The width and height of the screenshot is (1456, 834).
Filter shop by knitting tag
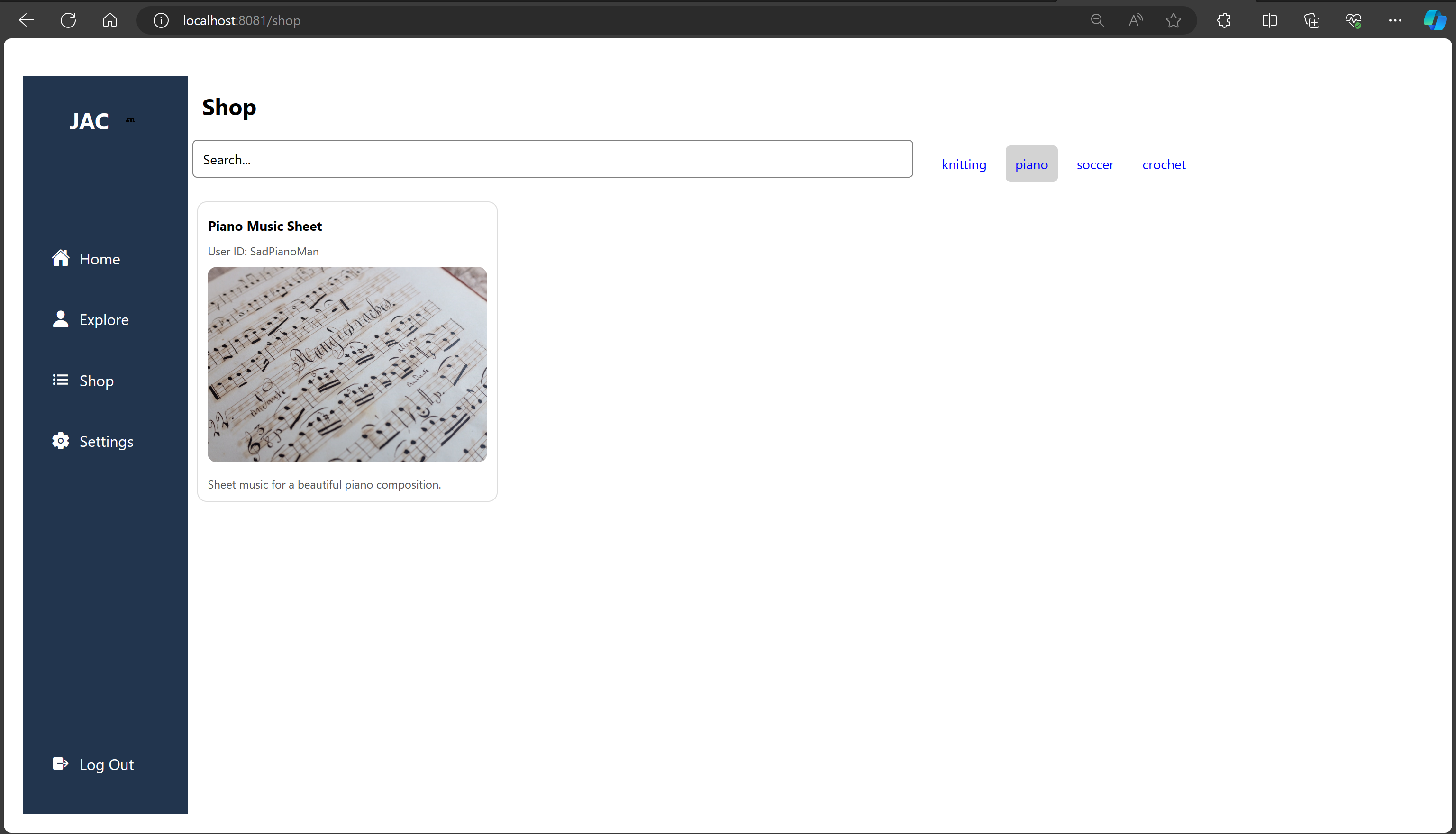[964, 164]
